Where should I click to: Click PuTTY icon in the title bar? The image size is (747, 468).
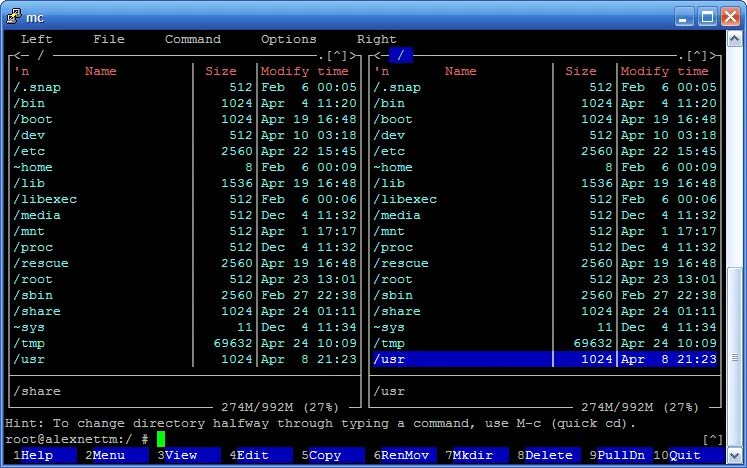[14, 17]
